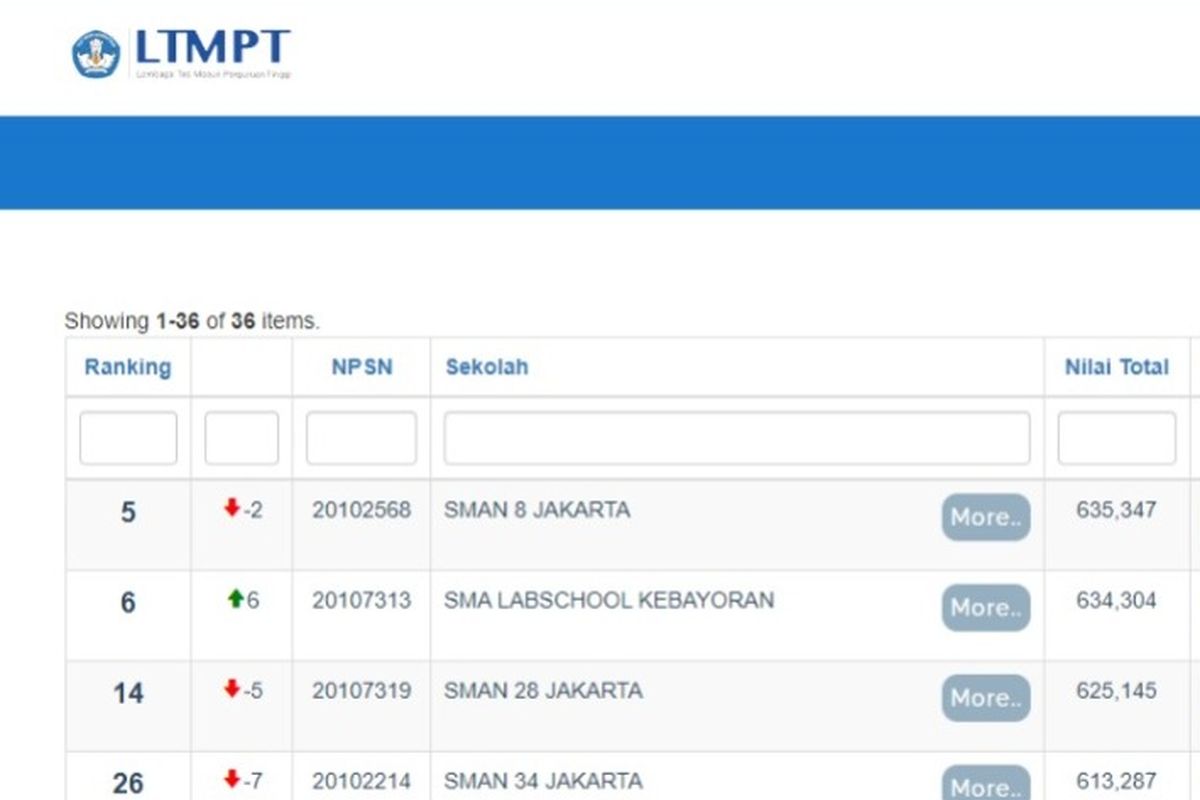Click the NPSN filter input box

point(361,437)
